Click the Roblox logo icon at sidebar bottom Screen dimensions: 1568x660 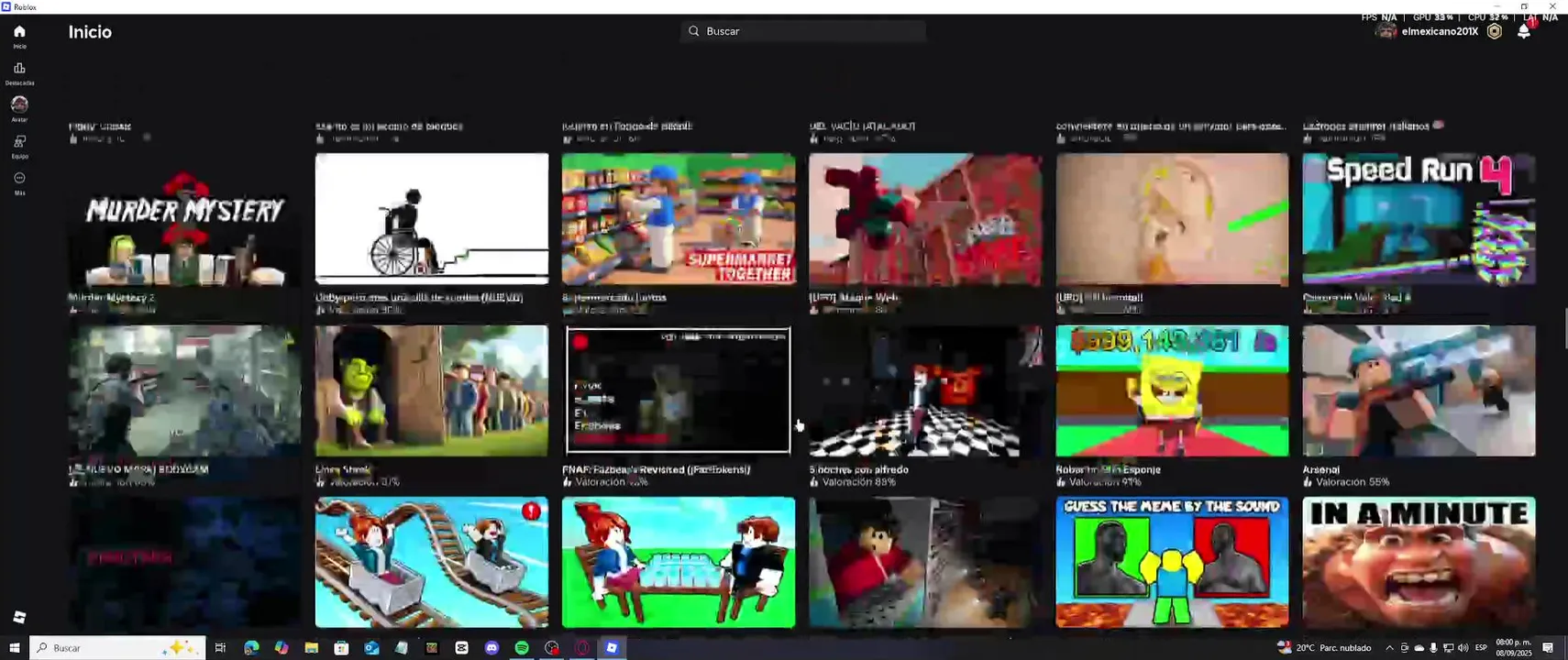click(19, 617)
